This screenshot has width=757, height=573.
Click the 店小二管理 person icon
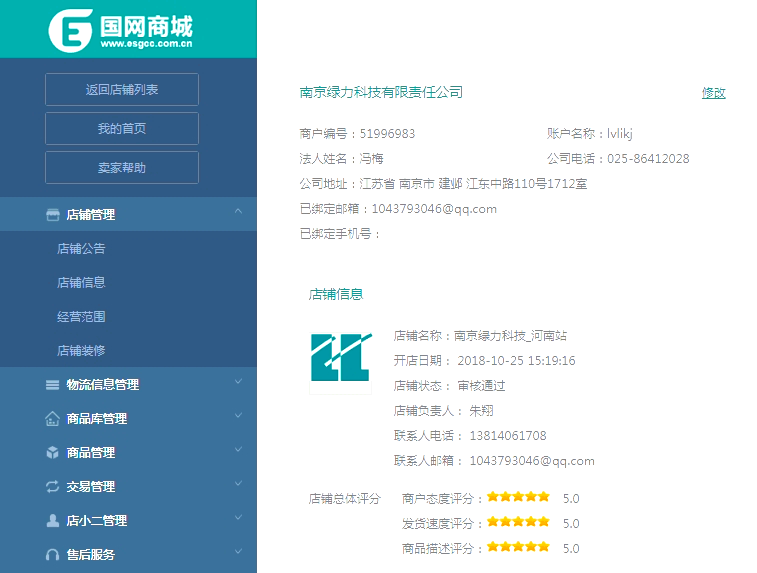(53, 520)
